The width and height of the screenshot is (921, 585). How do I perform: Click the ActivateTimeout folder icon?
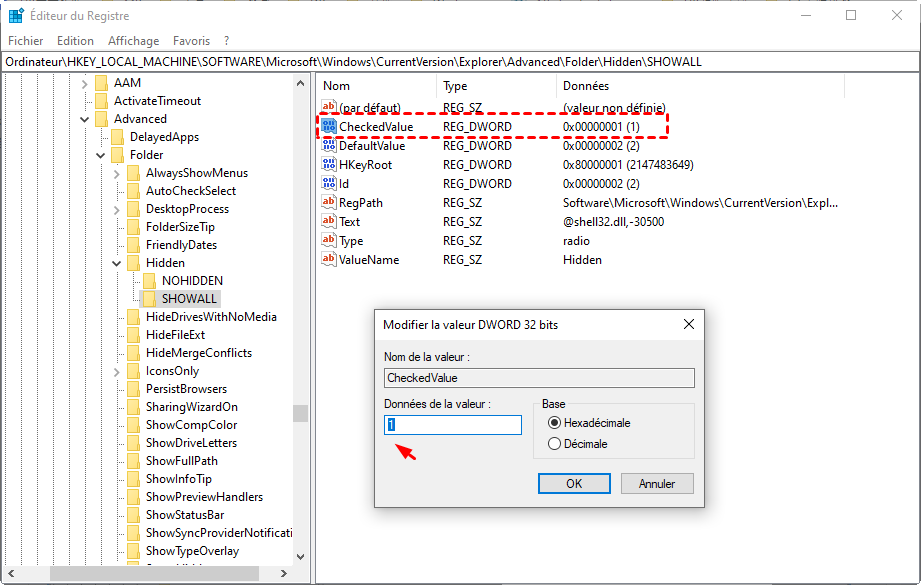pyautogui.click(x=102, y=101)
